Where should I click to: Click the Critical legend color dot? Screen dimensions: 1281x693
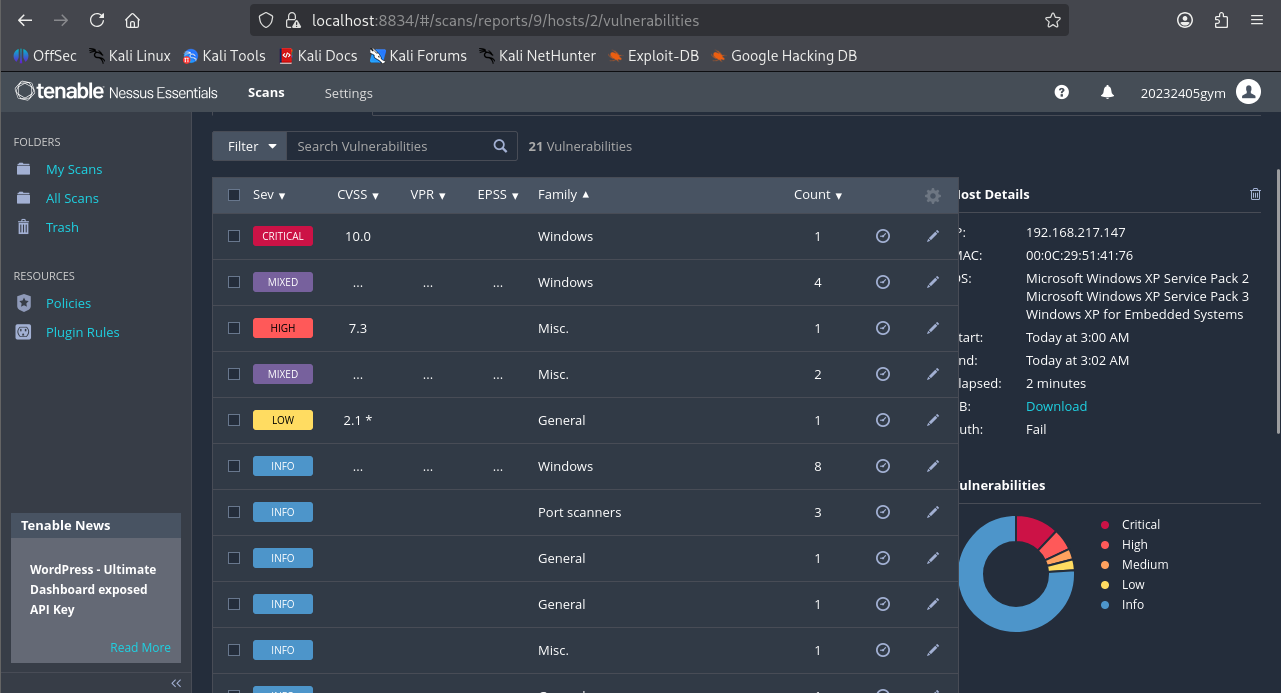(1105, 525)
